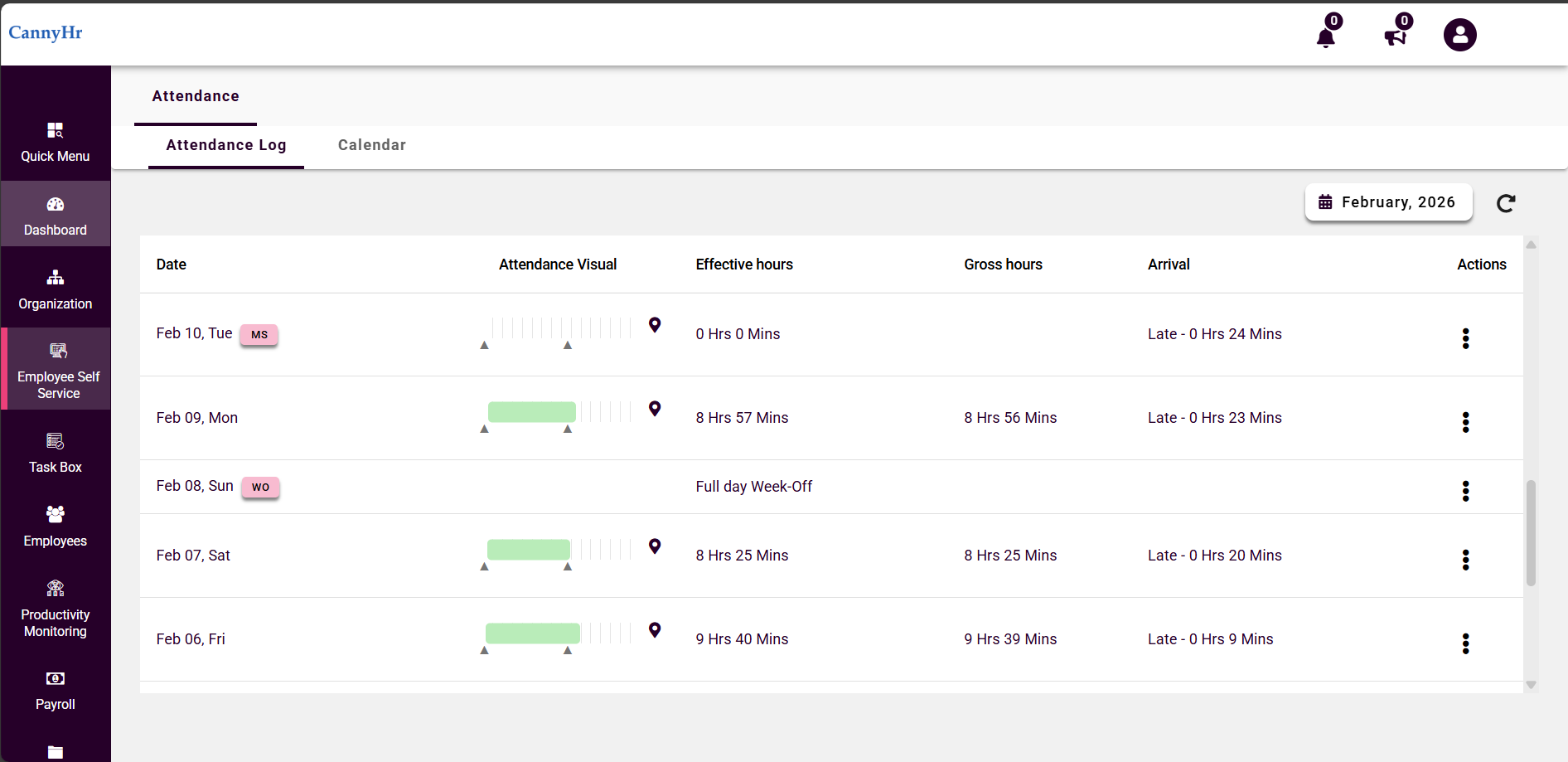Check notifications via the bell icon
1568x762 pixels.
1325,36
